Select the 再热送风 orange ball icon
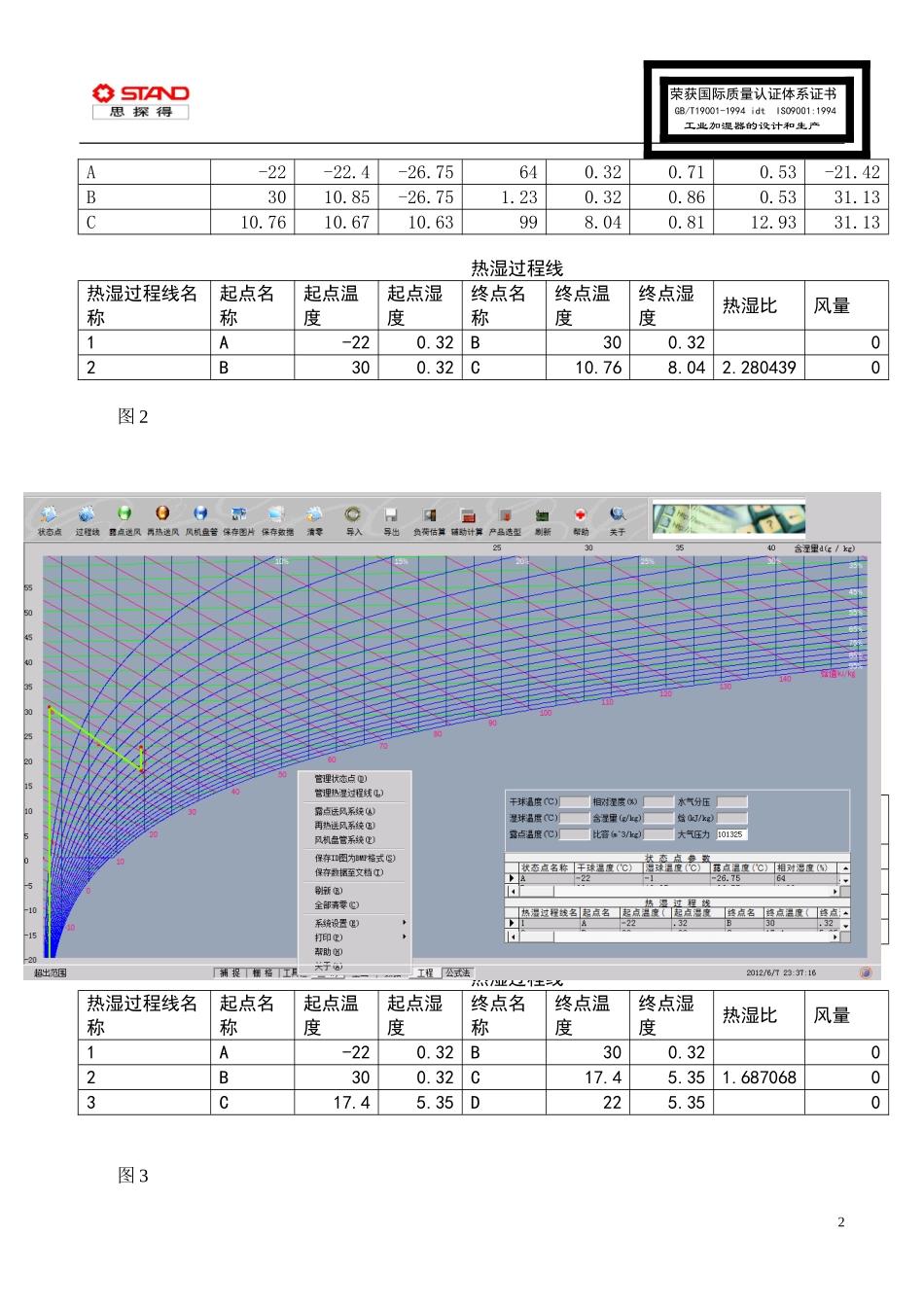 [162, 513]
